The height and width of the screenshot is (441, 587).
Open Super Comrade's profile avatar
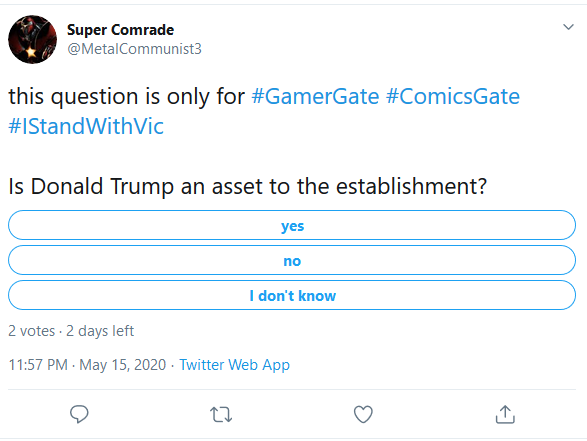(x=33, y=39)
